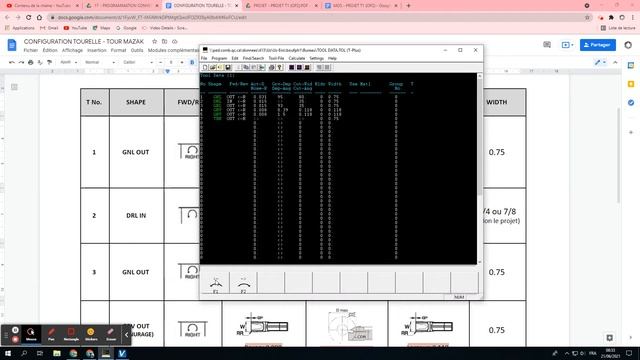
Task: Reload the browser page
Action: click(x=28, y=18)
